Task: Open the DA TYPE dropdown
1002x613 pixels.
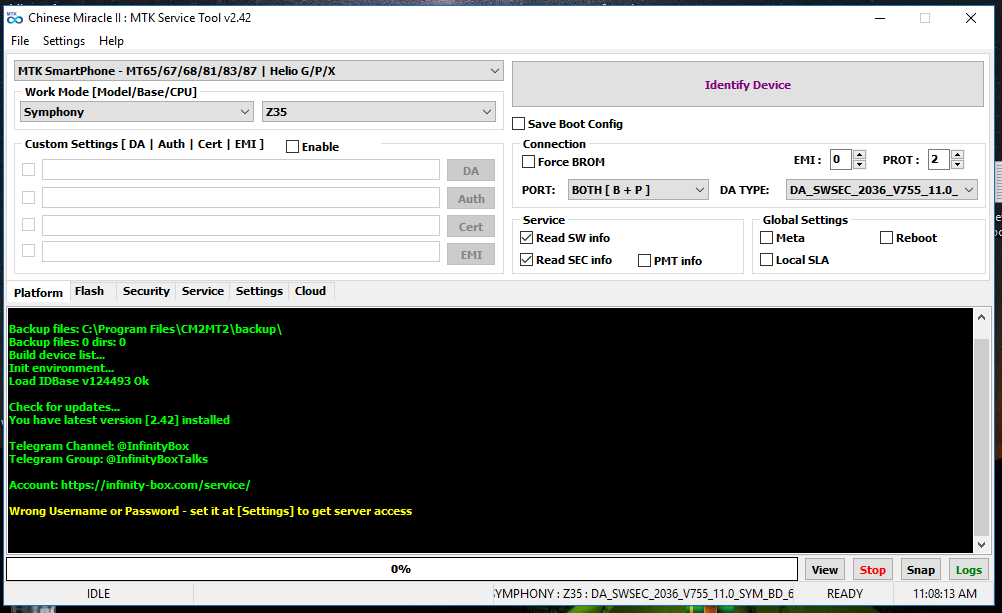Action: click(881, 190)
